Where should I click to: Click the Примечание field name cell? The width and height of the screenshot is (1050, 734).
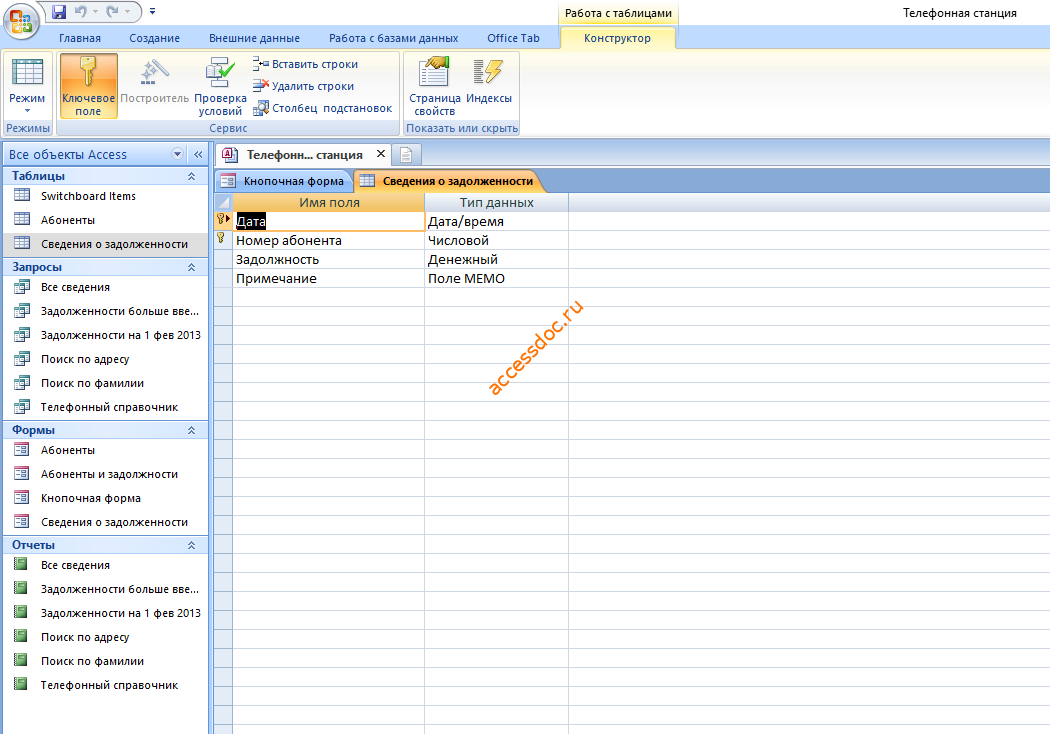pos(329,279)
